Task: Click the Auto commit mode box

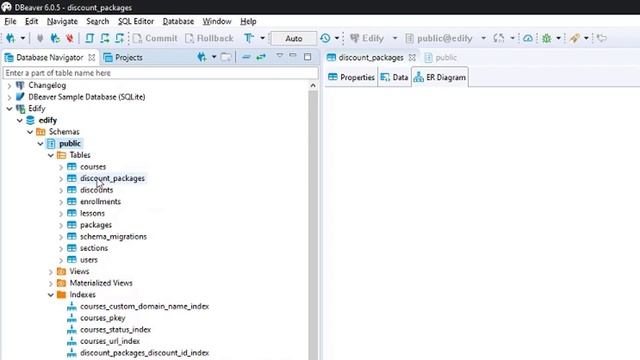Action: point(293,38)
